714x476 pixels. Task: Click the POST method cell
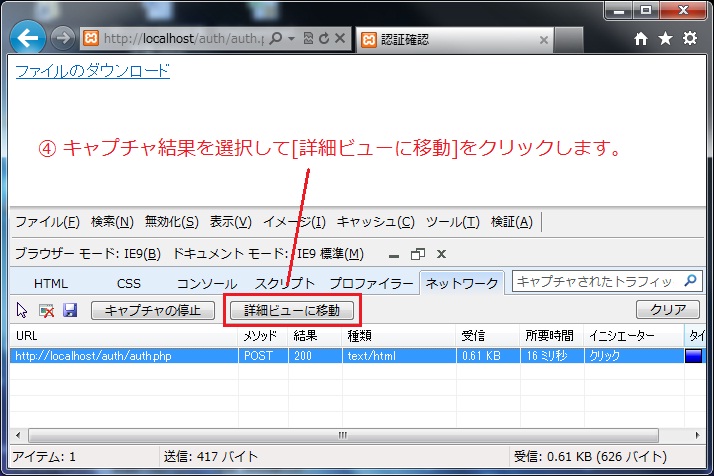[263, 356]
